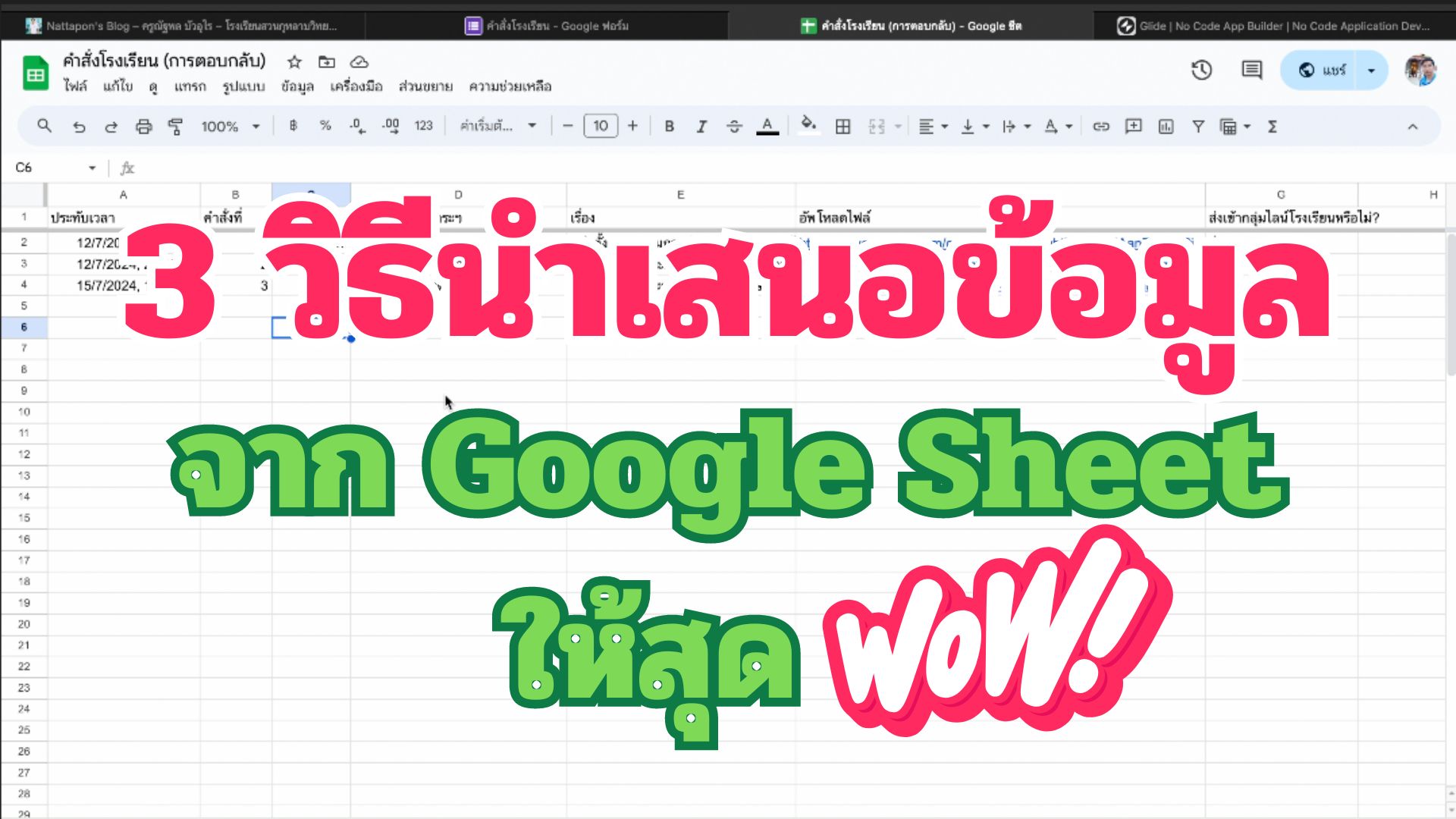Open the 123 number formats menu
This screenshot has width=1456, height=819.
click(423, 126)
